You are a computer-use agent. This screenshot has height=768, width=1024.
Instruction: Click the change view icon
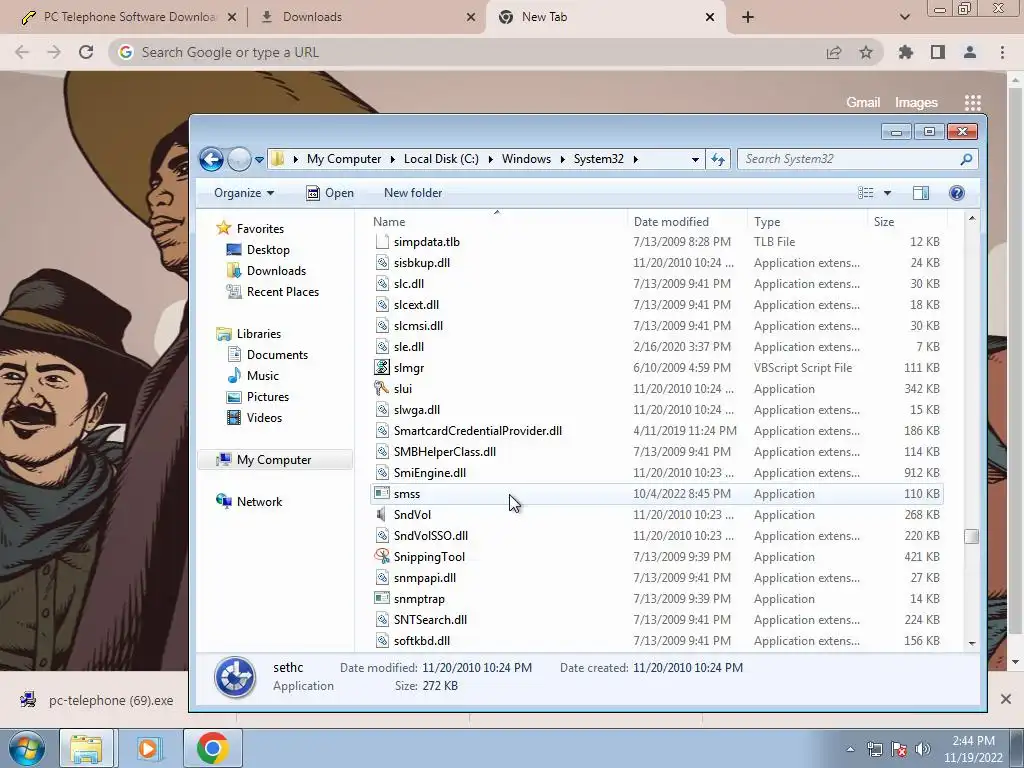[x=866, y=193]
